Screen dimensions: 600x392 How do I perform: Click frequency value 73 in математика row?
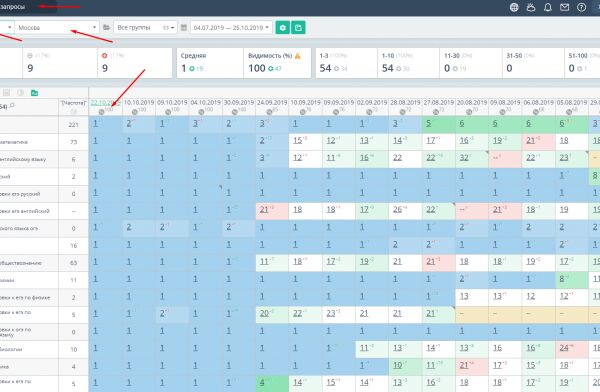tap(73, 142)
